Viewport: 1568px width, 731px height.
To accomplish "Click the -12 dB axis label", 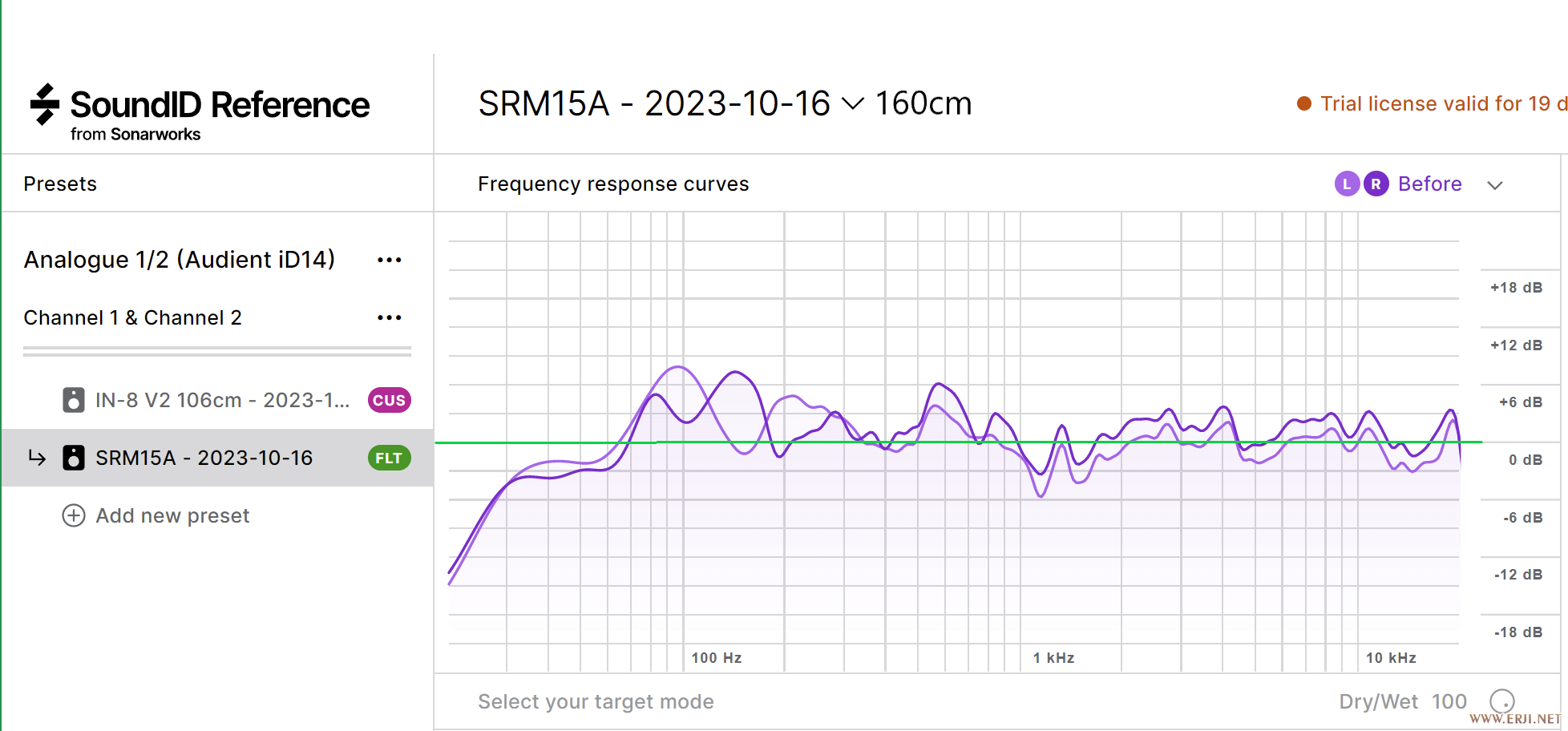I will 1518,575.
